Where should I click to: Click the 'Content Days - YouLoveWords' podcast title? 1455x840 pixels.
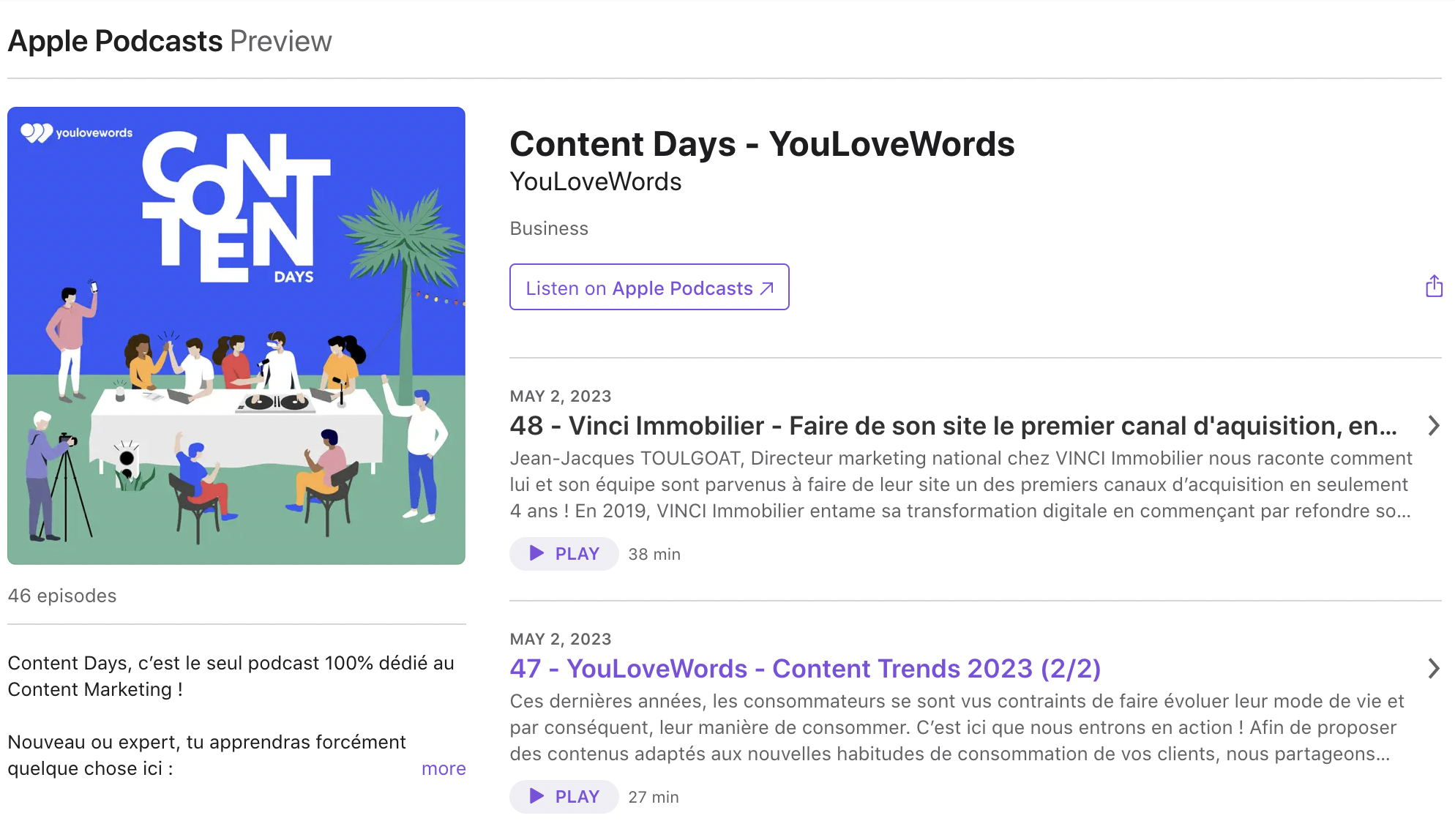[763, 143]
